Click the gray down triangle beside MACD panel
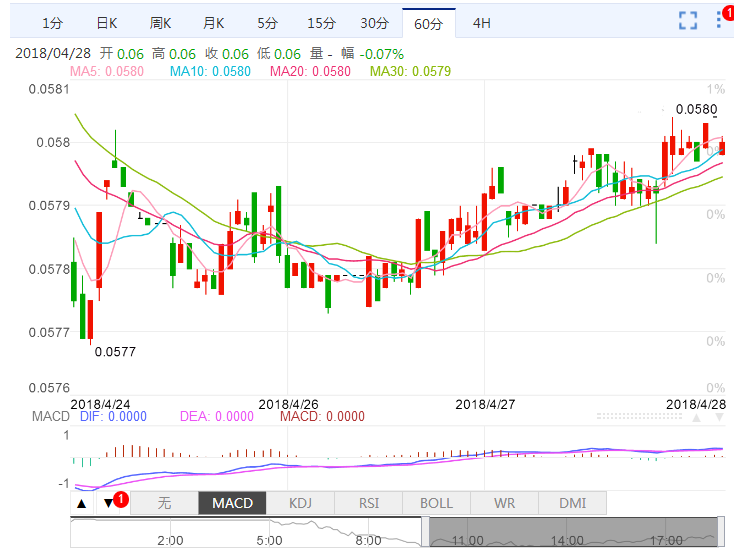Image resolution: width=734 pixels, height=550 pixels. coord(719,418)
